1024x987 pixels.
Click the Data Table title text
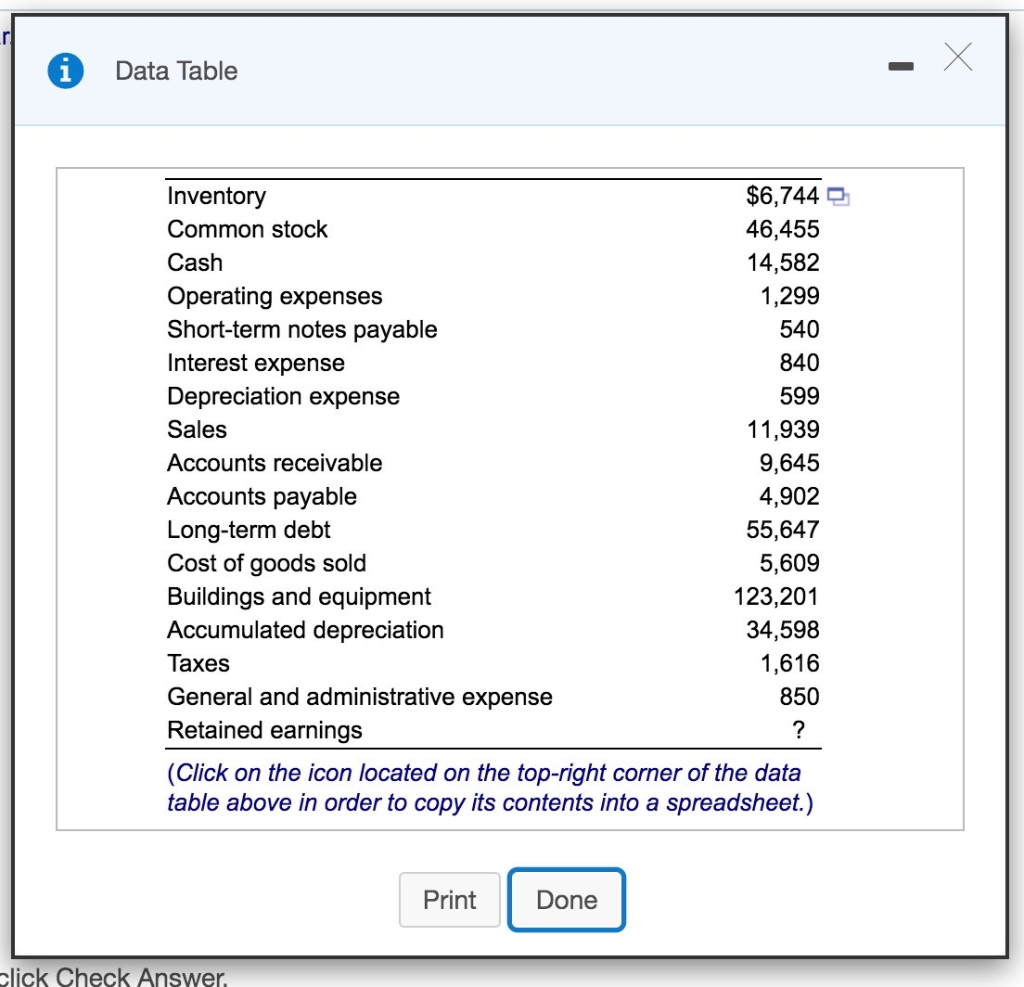coord(176,70)
